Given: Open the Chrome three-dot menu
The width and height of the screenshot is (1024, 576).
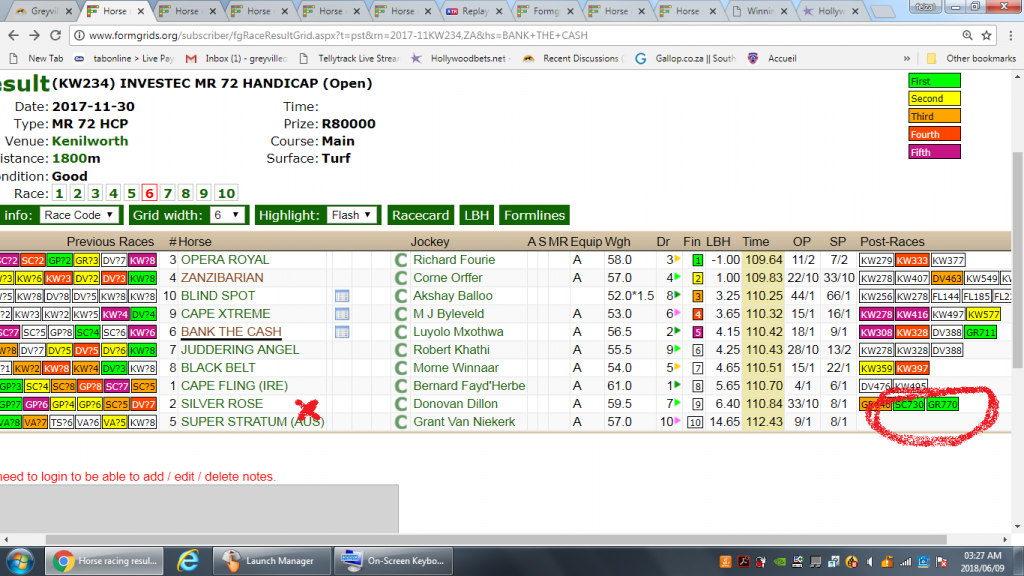Looking at the screenshot, I should (1008, 35).
